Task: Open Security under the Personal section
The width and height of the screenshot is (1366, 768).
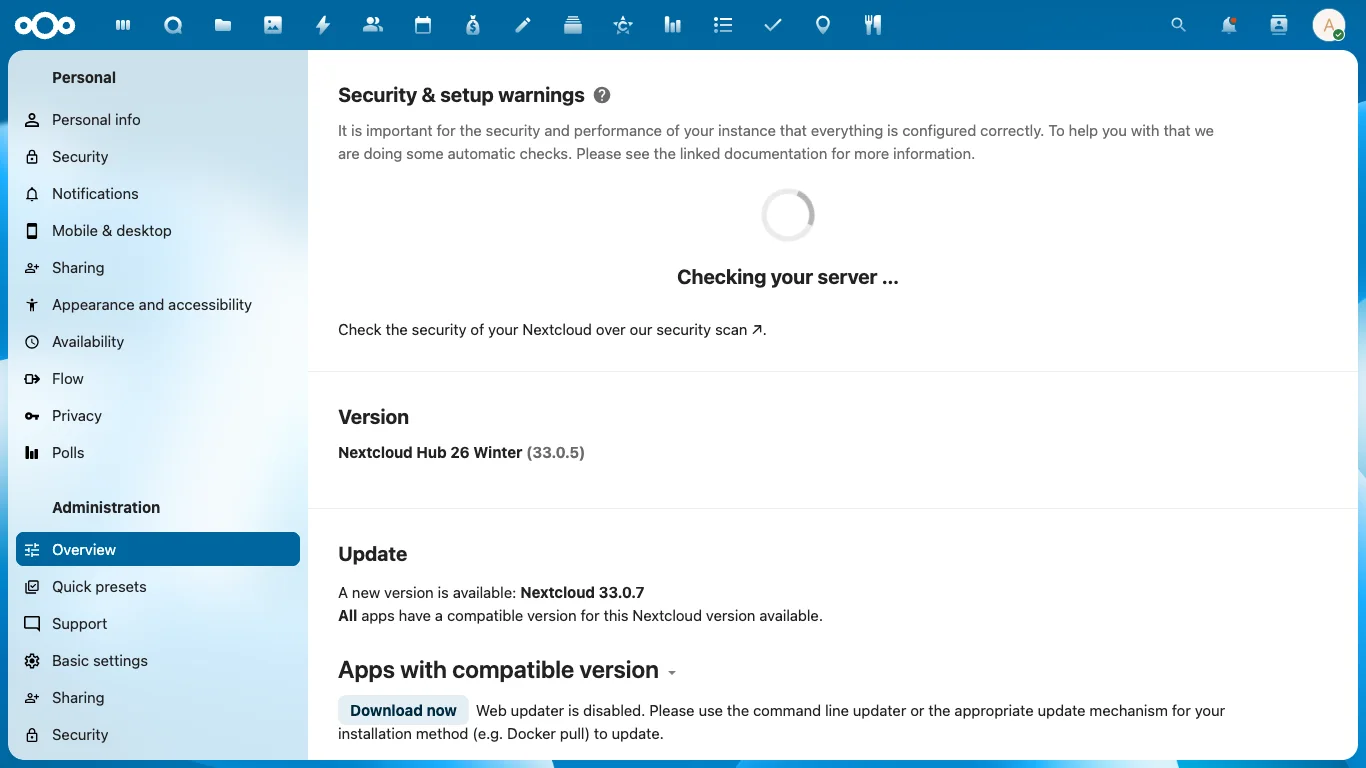Action: point(158,157)
